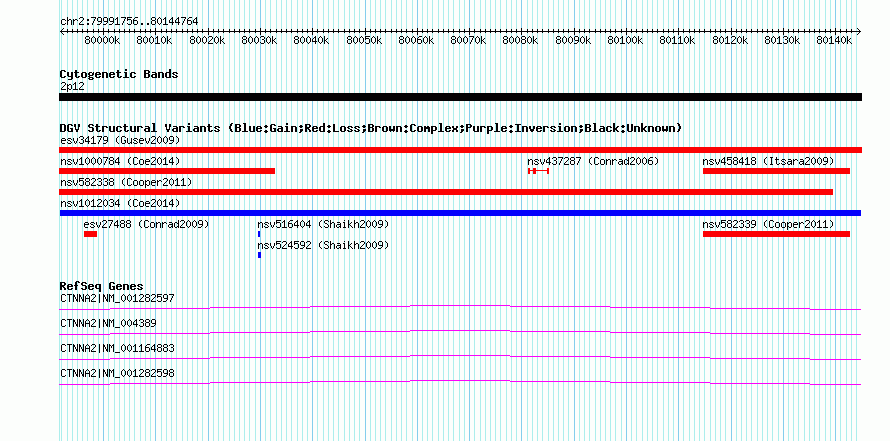Open nsv582339 (Cooper2011) variant label

[x=769, y=224]
